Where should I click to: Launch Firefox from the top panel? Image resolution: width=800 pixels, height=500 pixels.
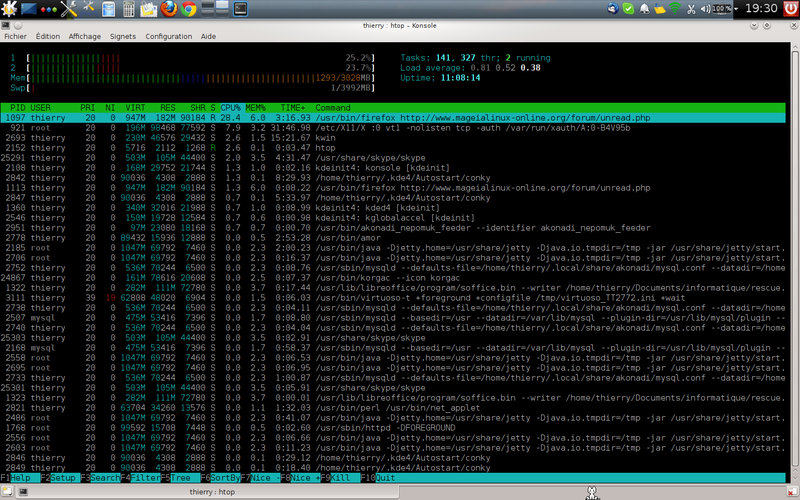169,9
